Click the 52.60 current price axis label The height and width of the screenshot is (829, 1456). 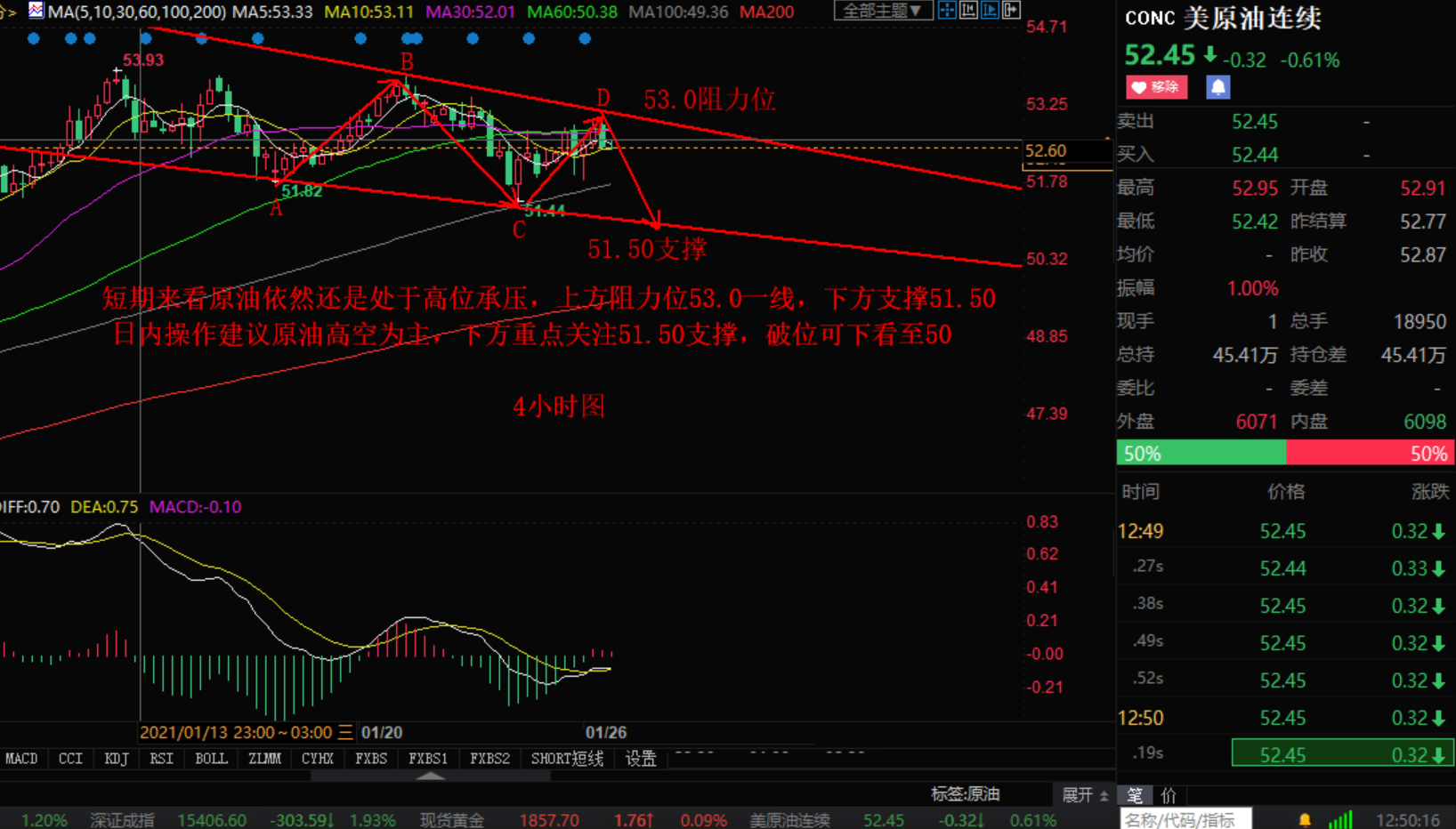[x=1046, y=150]
